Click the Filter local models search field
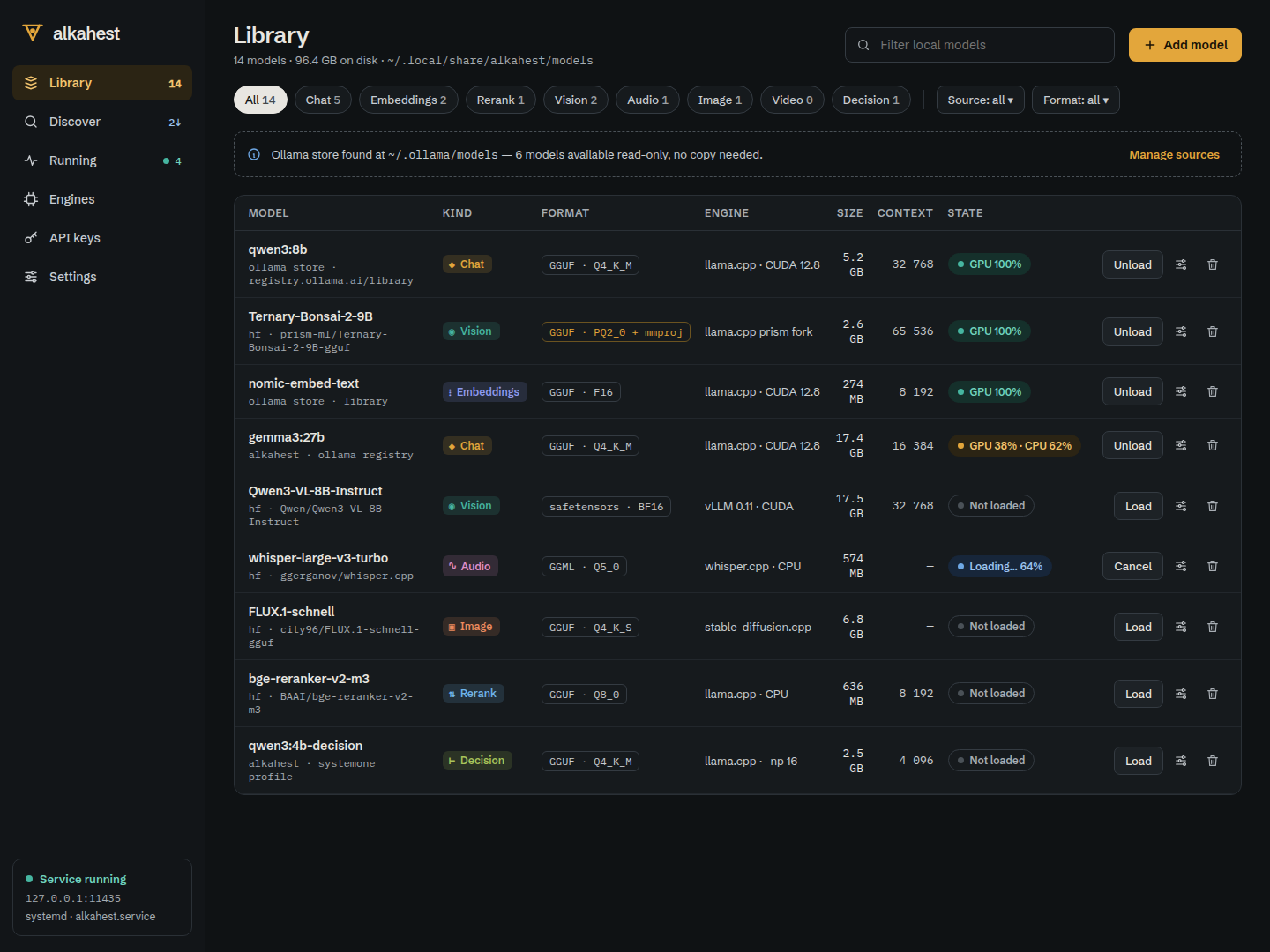The image size is (1270, 952). point(980,45)
